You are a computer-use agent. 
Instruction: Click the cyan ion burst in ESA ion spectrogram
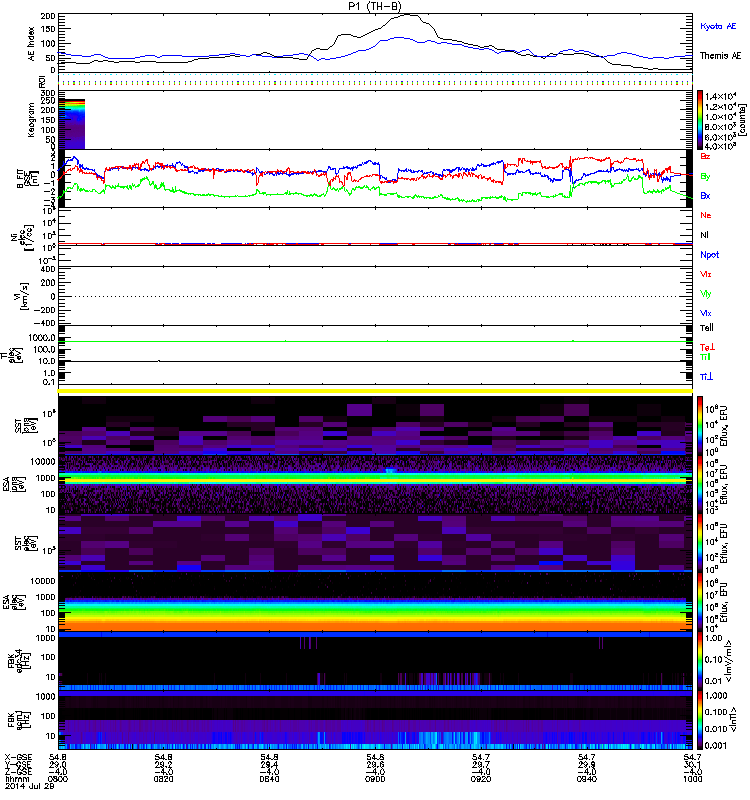(x=390, y=470)
